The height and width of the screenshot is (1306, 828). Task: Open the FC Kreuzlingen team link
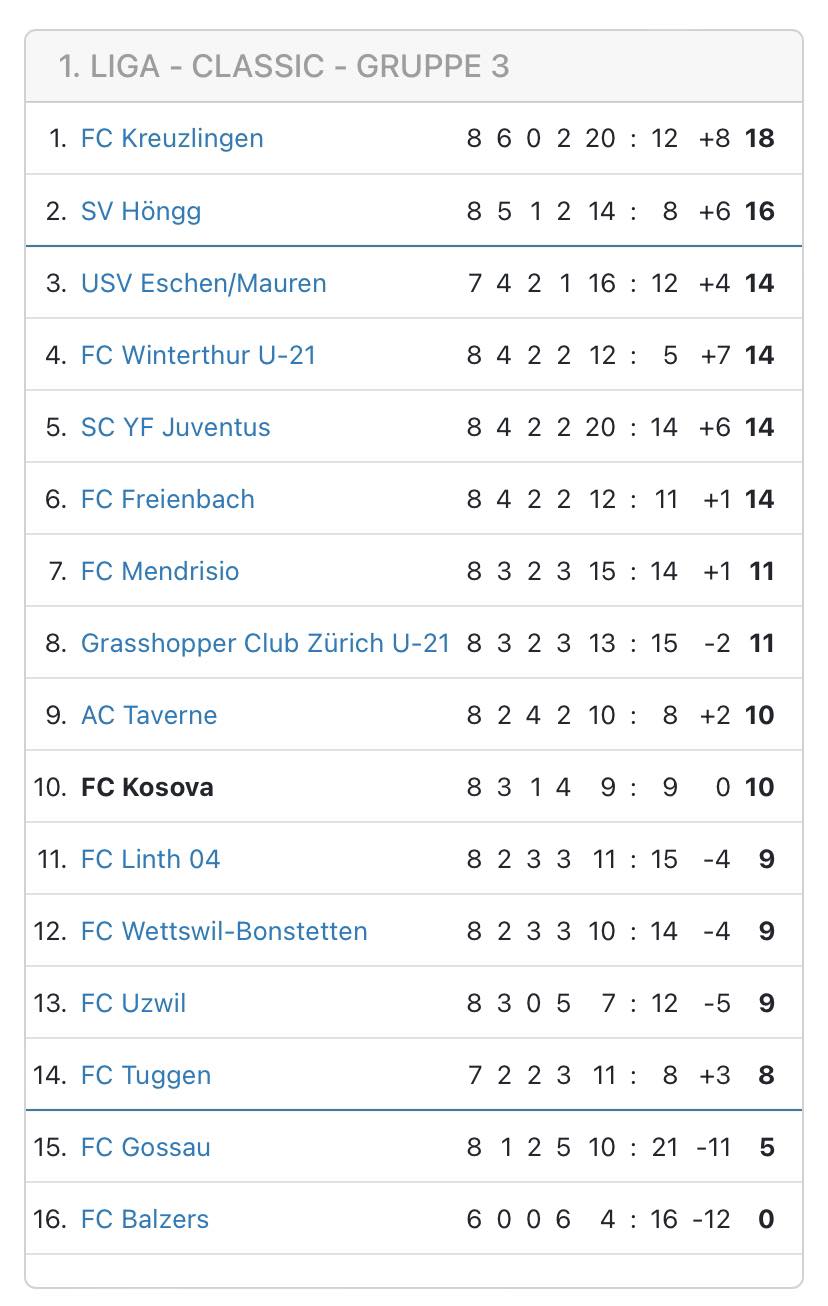[172, 138]
